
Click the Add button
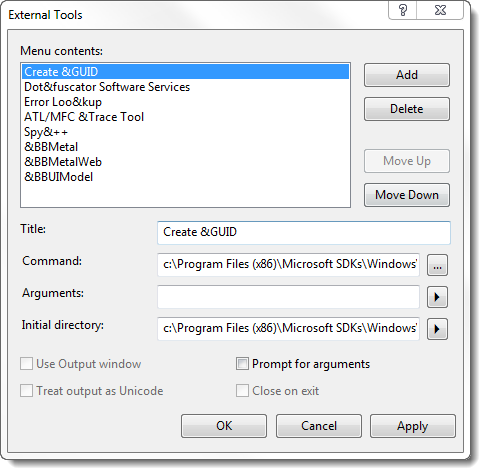[407, 75]
